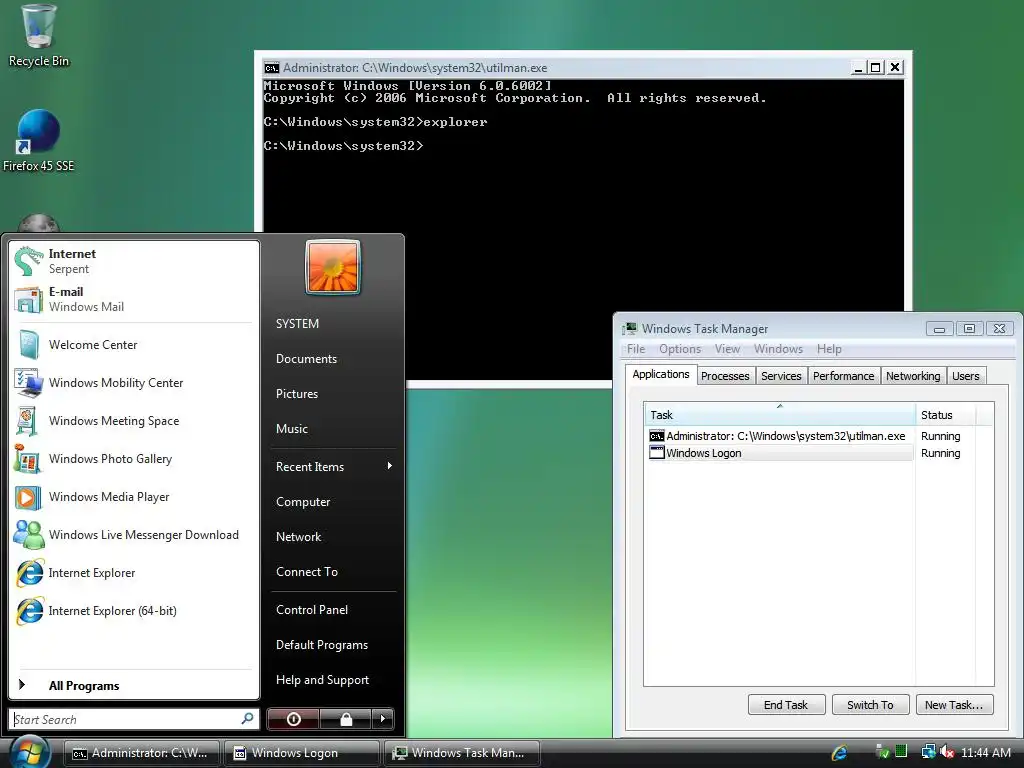Click the End Task button
Image resolution: width=1024 pixels, height=768 pixels.
[x=786, y=705]
